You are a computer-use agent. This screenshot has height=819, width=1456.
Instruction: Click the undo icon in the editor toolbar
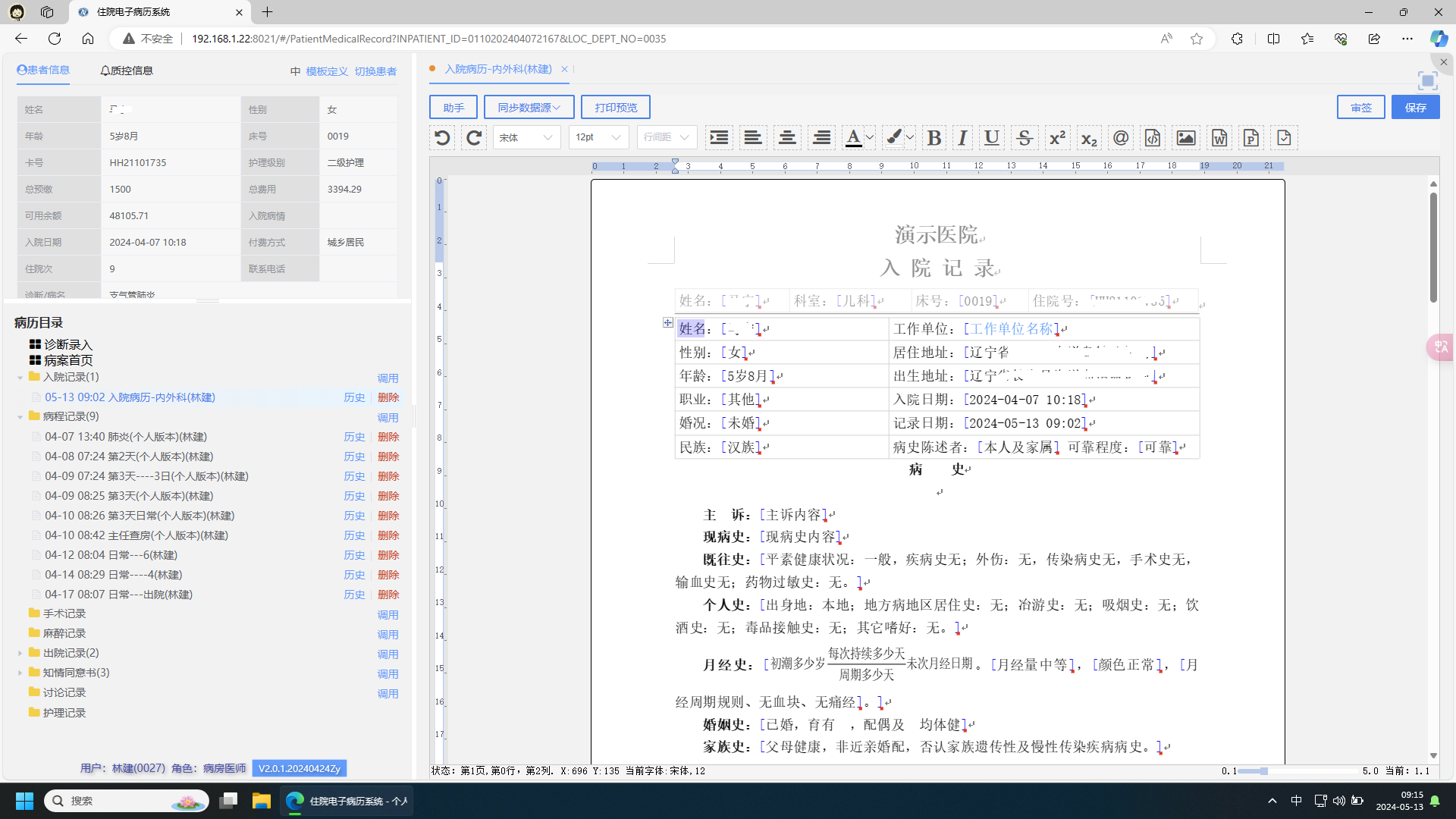442,137
